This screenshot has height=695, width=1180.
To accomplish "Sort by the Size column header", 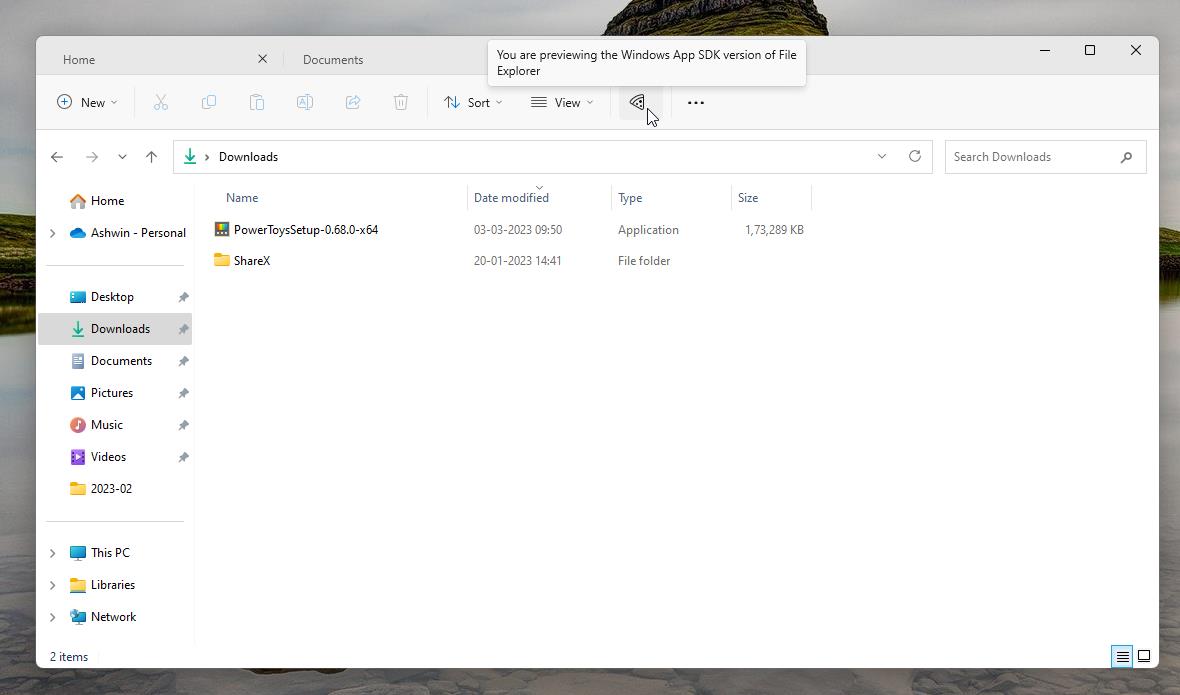I will (x=747, y=198).
